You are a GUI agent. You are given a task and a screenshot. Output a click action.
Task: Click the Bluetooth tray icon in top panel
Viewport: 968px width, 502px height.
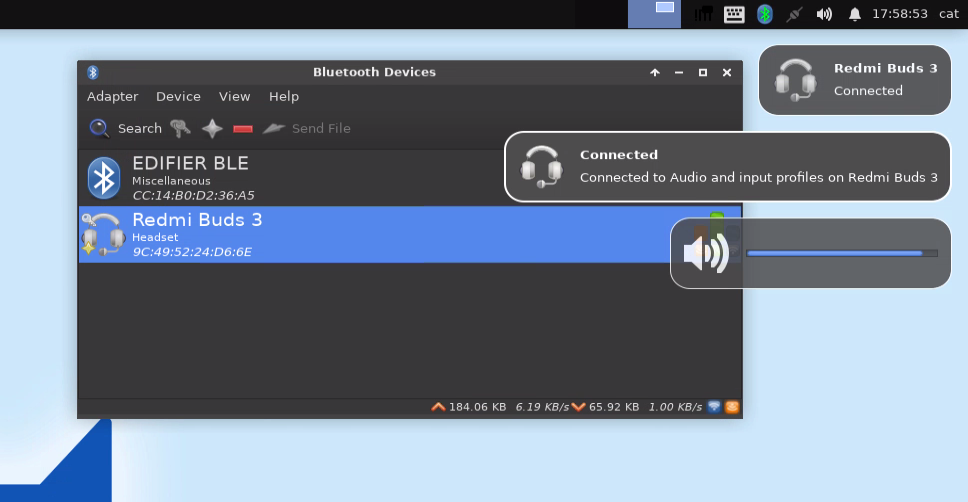click(x=765, y=14)
